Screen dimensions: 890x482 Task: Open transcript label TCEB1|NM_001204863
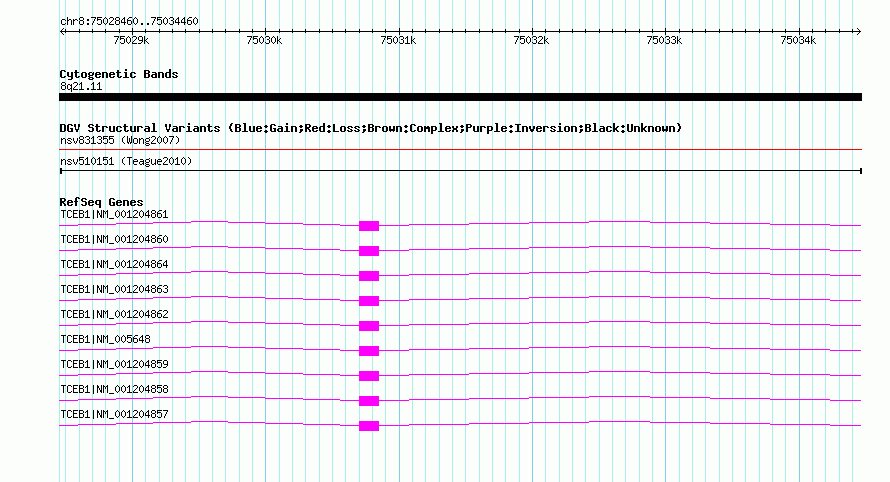click(114, 290)
